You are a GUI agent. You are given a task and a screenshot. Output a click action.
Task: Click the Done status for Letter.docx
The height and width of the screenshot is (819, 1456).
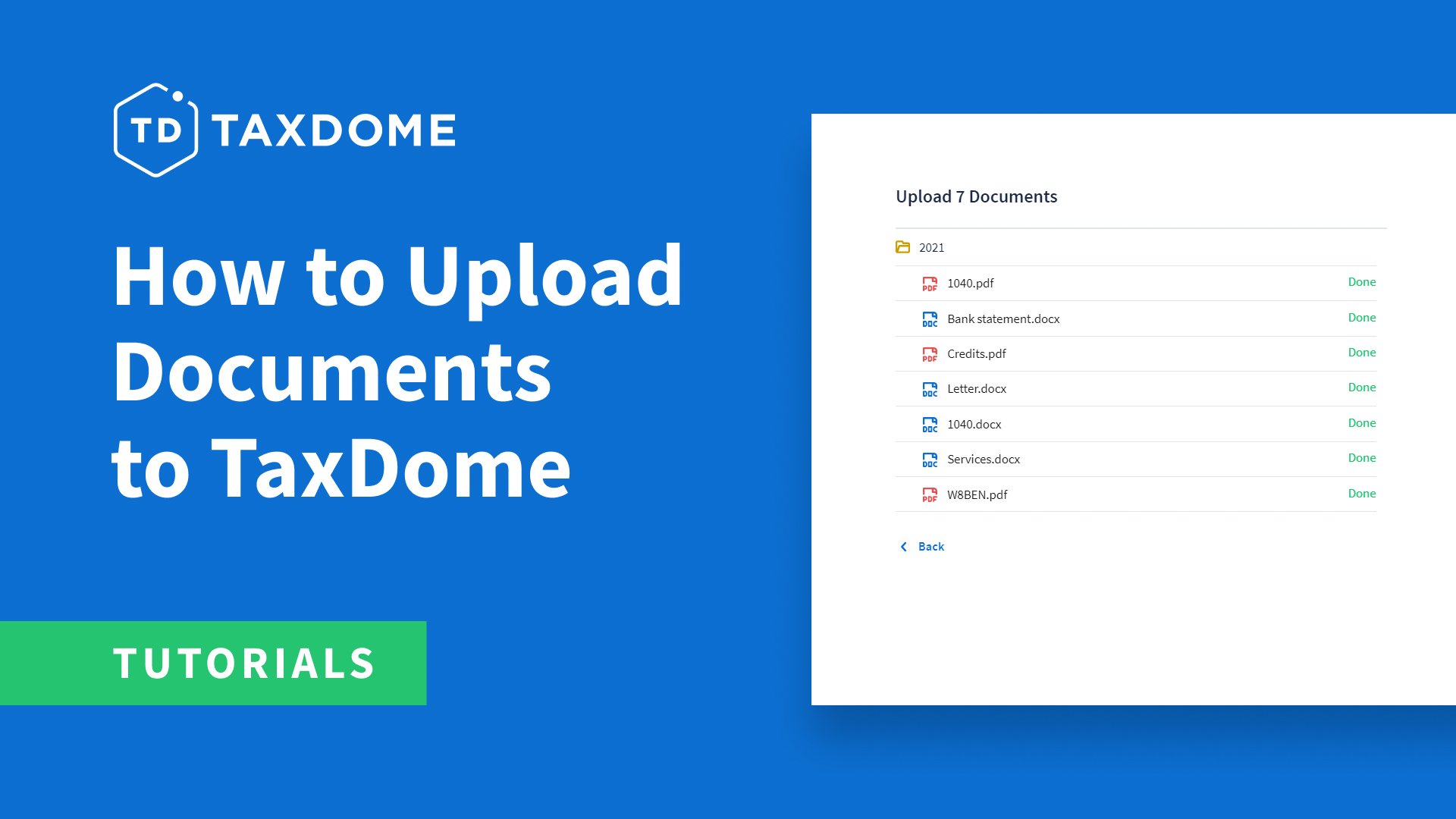tap(1362, 388)
